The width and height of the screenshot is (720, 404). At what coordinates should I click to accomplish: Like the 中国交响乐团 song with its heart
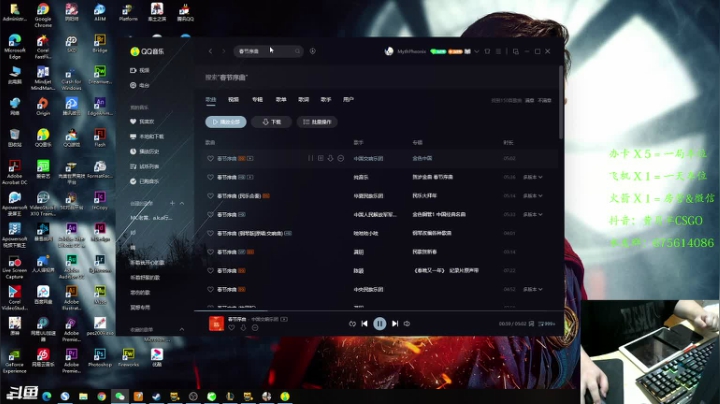[x=210, y=158]
